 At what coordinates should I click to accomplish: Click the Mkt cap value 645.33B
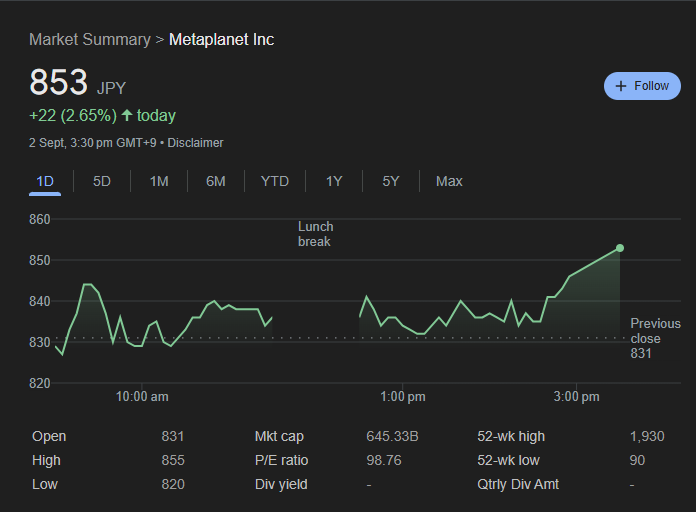392,437
